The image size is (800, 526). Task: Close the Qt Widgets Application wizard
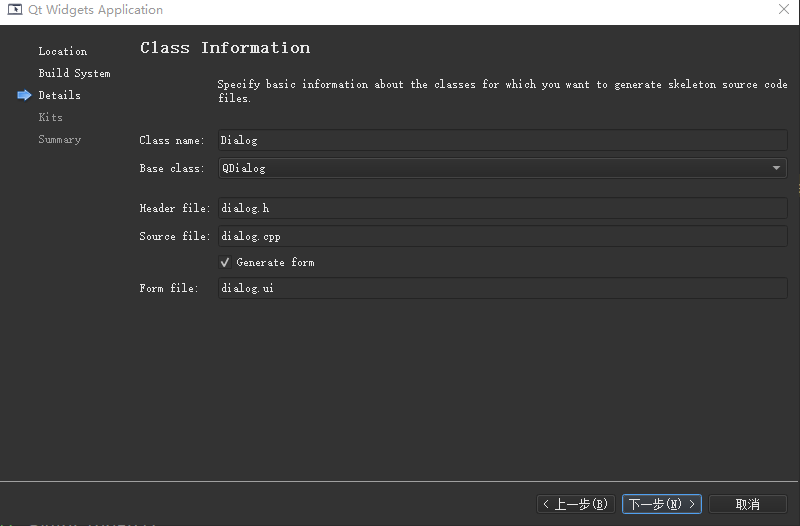click(x=784, y=9)
